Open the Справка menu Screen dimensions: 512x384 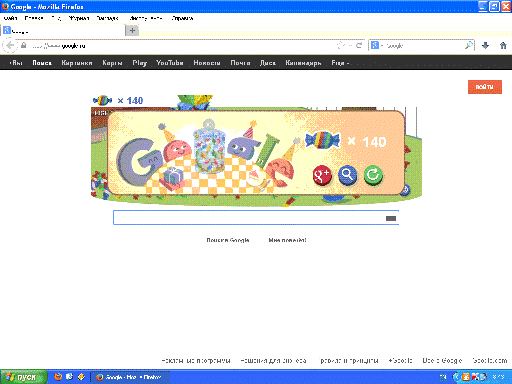tap(182, 18)
